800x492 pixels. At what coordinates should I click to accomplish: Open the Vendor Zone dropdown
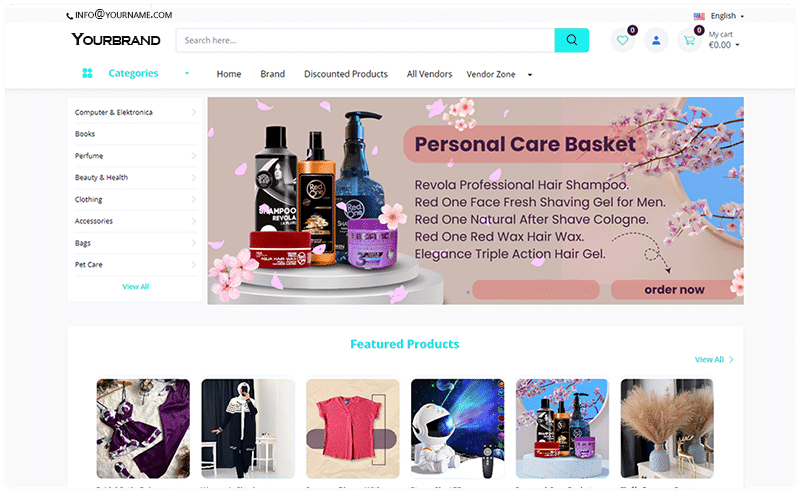pos(530,75)
